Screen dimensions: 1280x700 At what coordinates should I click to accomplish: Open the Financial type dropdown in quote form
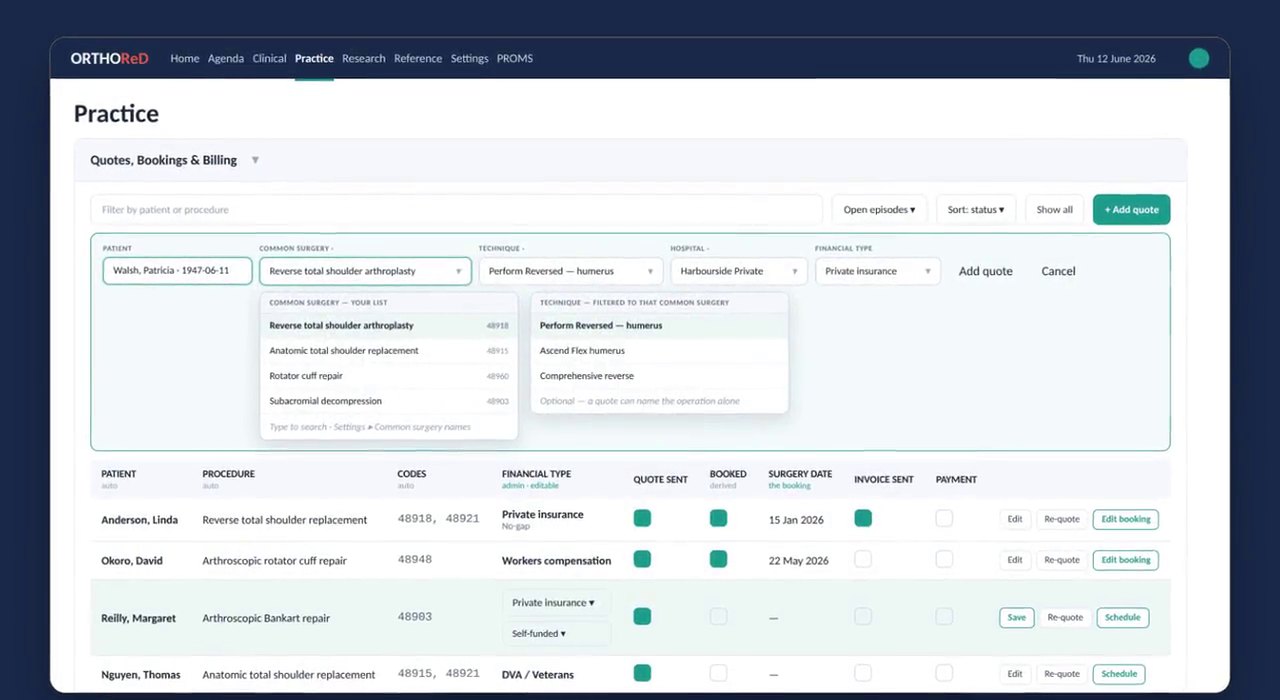point(877,271)
